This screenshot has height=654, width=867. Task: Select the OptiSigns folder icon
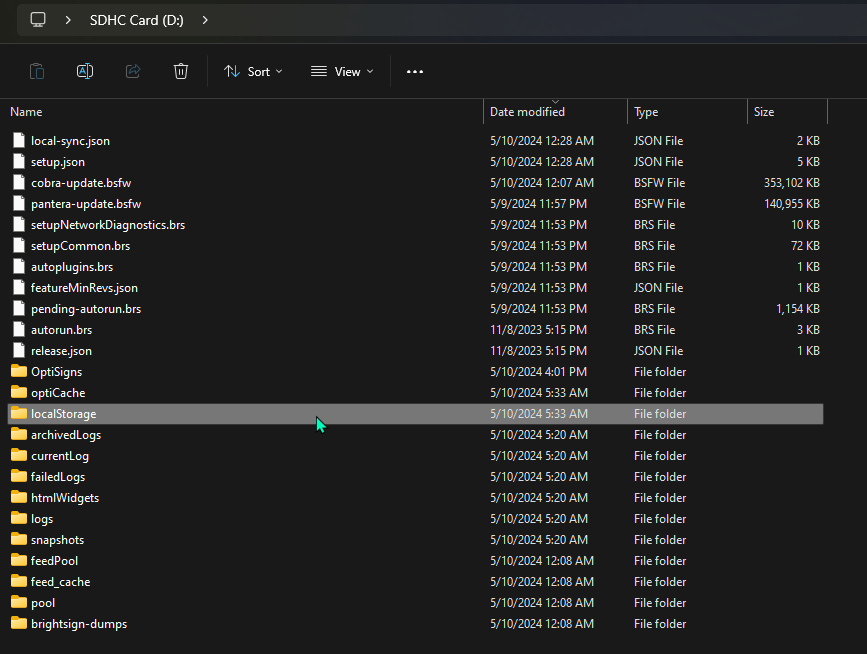click(19, 371)
